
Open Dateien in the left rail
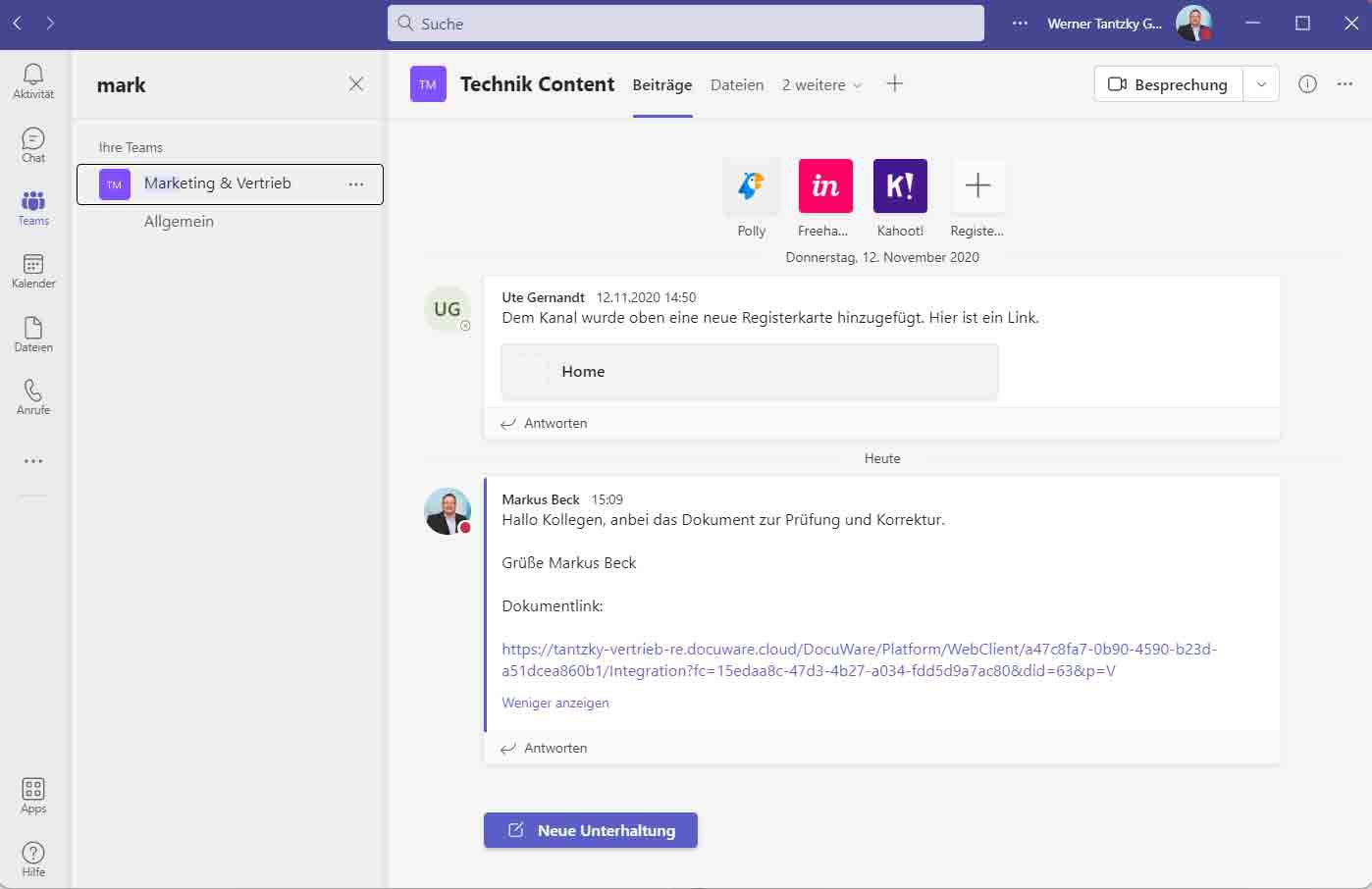33,335
